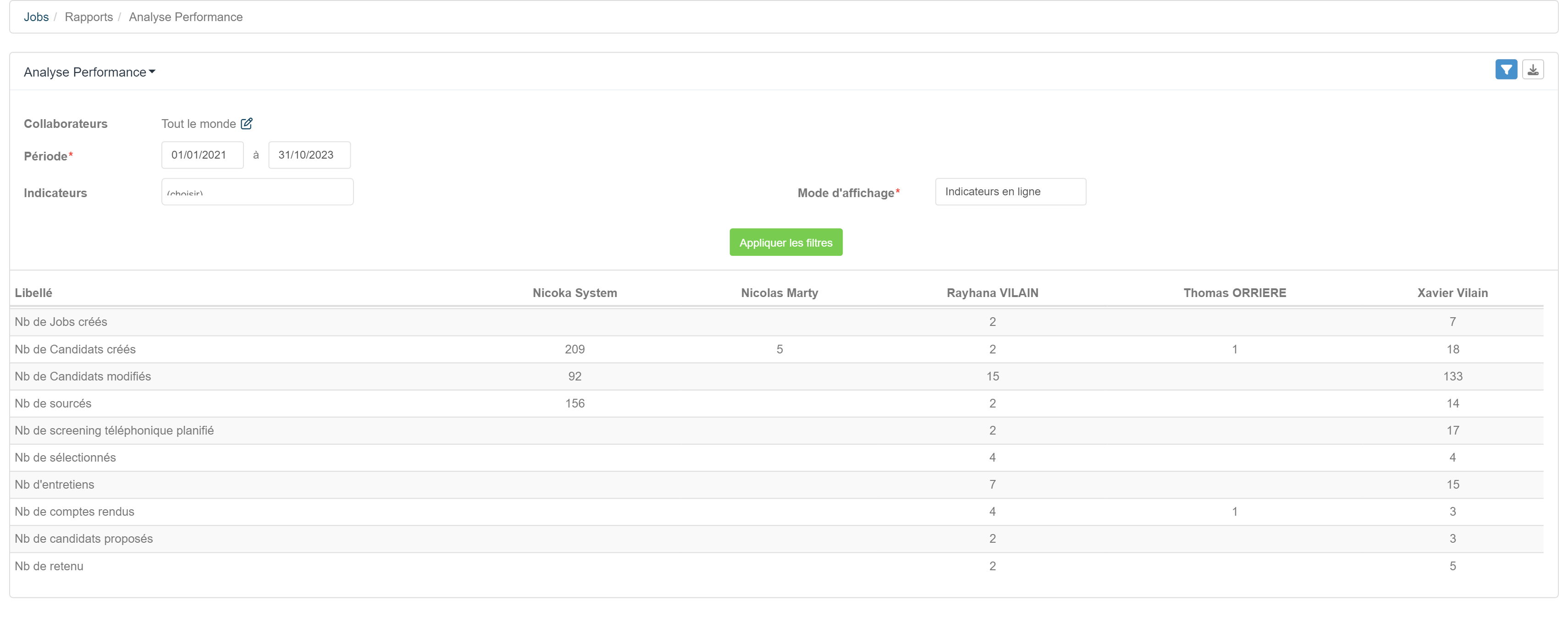Viewport: 1568px width, 617px height.
Task: Click the Xavier Vilain column header
Action: point(1452,292)
